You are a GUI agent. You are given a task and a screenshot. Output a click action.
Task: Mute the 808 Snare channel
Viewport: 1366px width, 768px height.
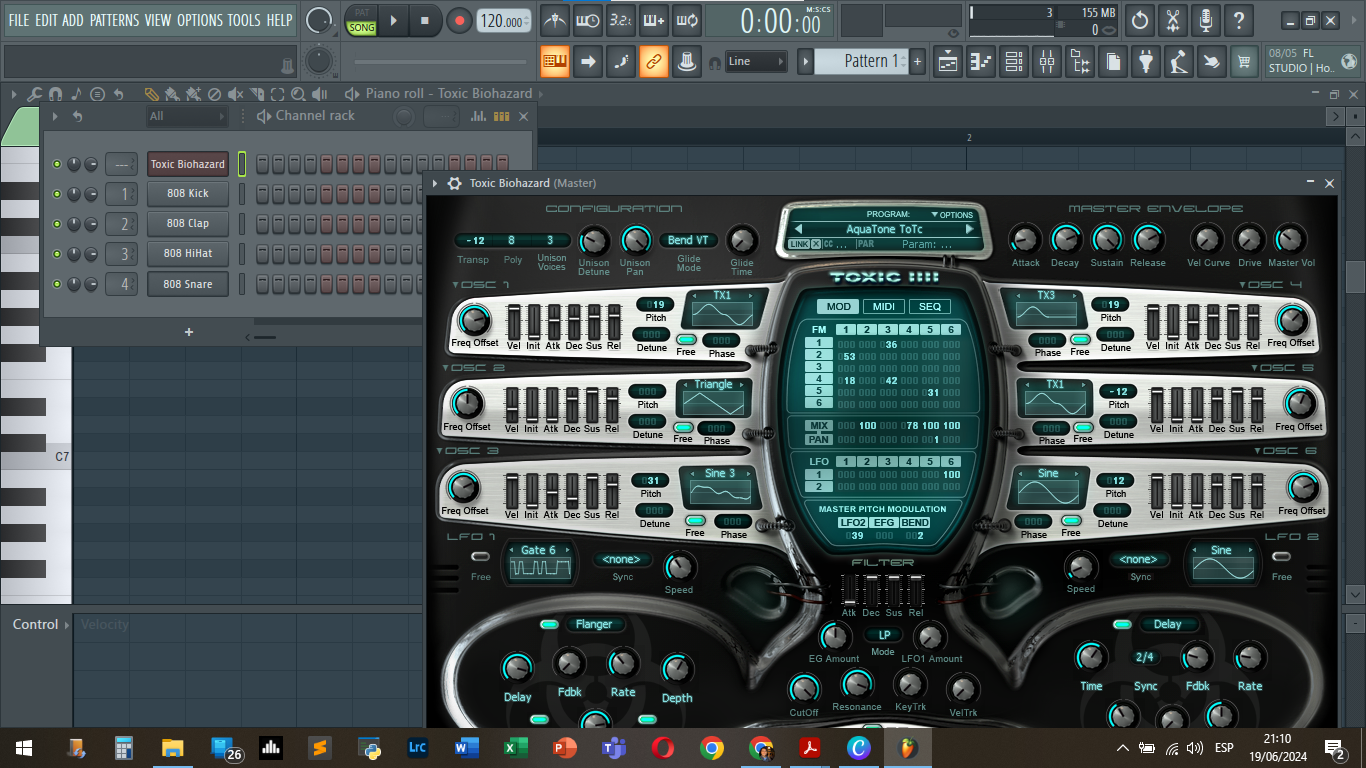click(x=56, y=284)
